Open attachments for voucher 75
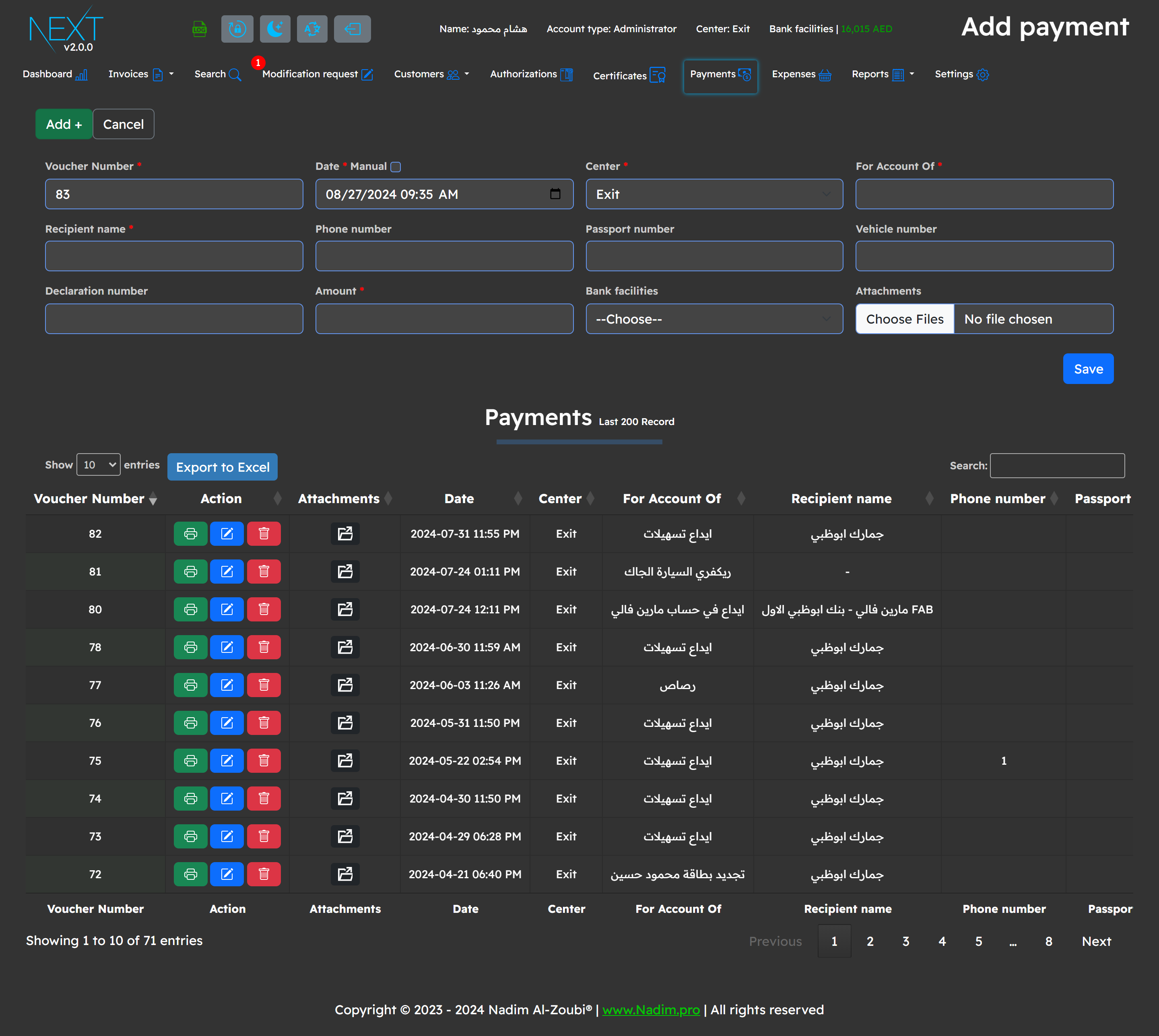This screenshot has height=1036, width=1159. 345,761
